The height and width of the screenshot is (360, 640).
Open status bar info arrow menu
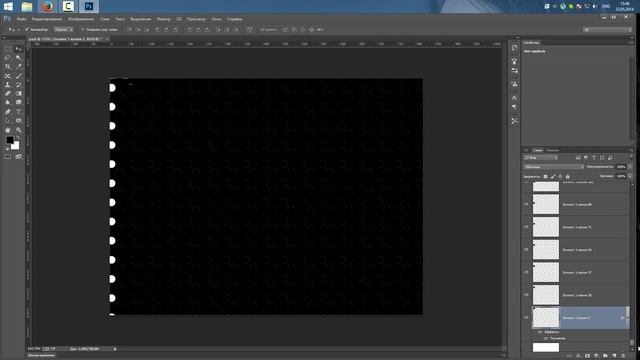pyautogui.click(x=115, y=349)
